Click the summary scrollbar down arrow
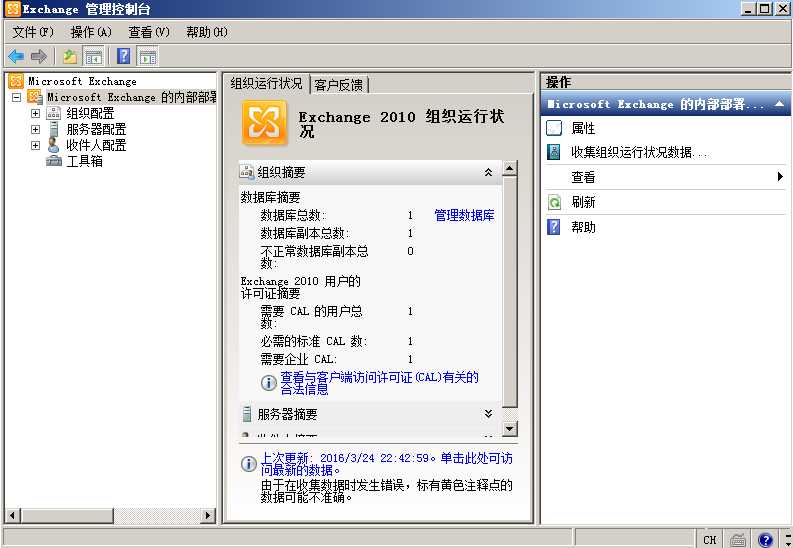793x548 pixels. 510,429
